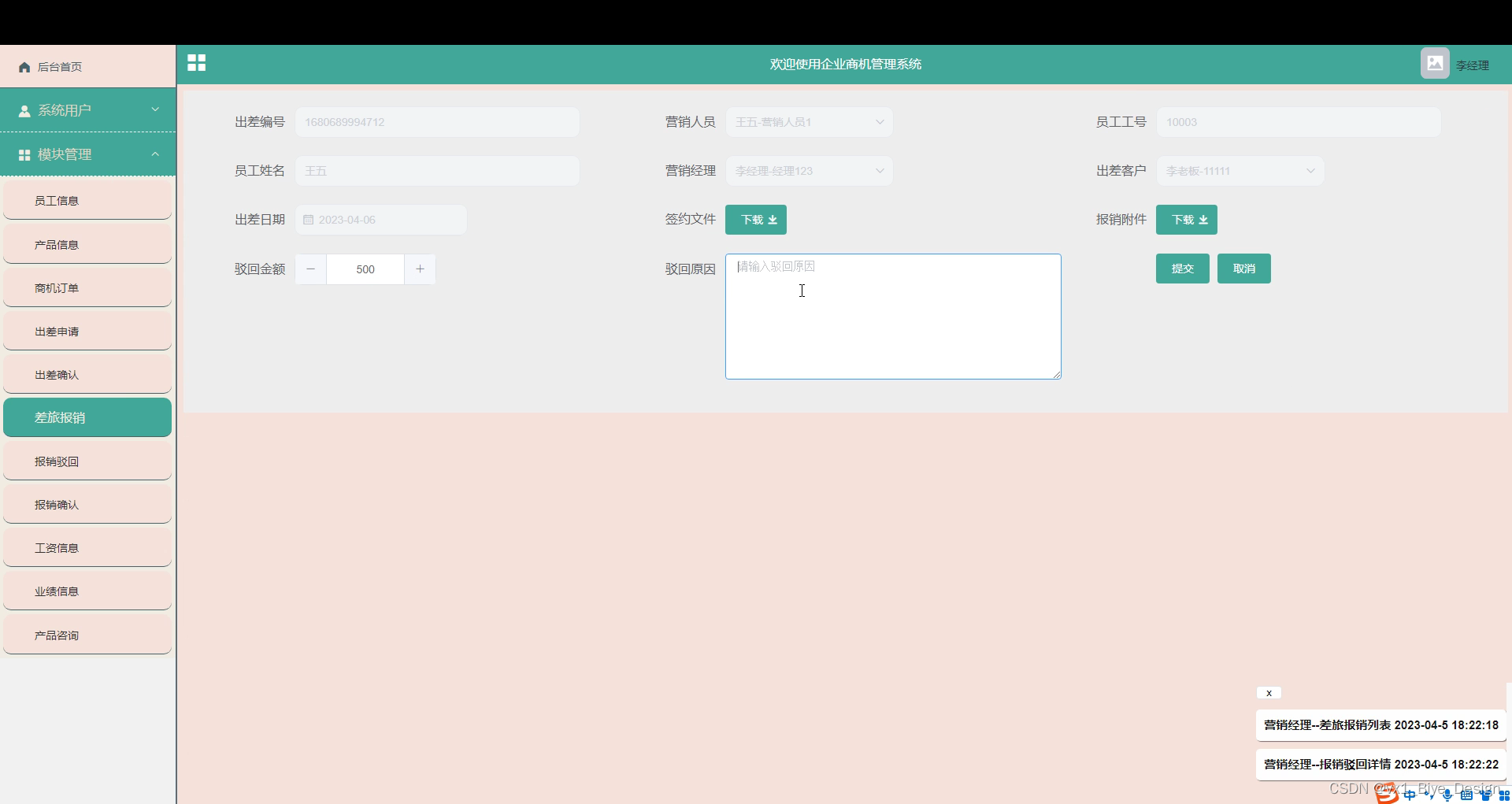Select 差旅报销 menu item

[x=87, y=417]
